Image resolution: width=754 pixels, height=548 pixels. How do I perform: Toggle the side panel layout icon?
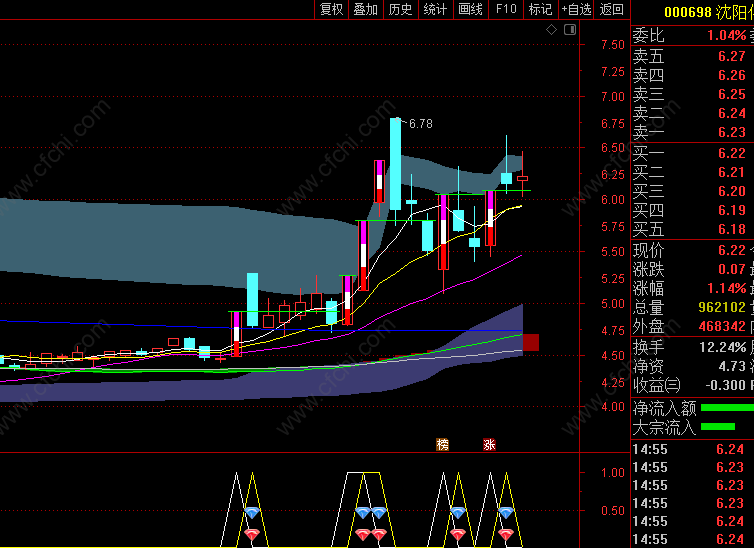[x=570, y=30]
